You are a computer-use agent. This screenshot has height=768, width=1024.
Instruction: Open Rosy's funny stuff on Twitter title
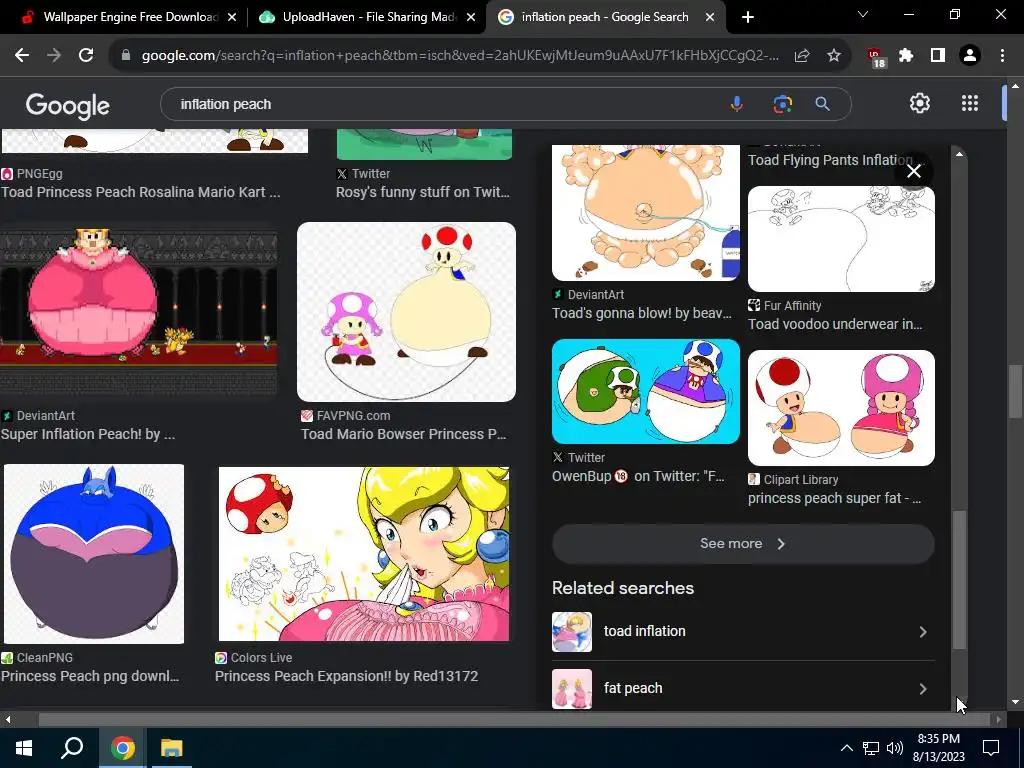pyautogui.click(x=423, y=192)
